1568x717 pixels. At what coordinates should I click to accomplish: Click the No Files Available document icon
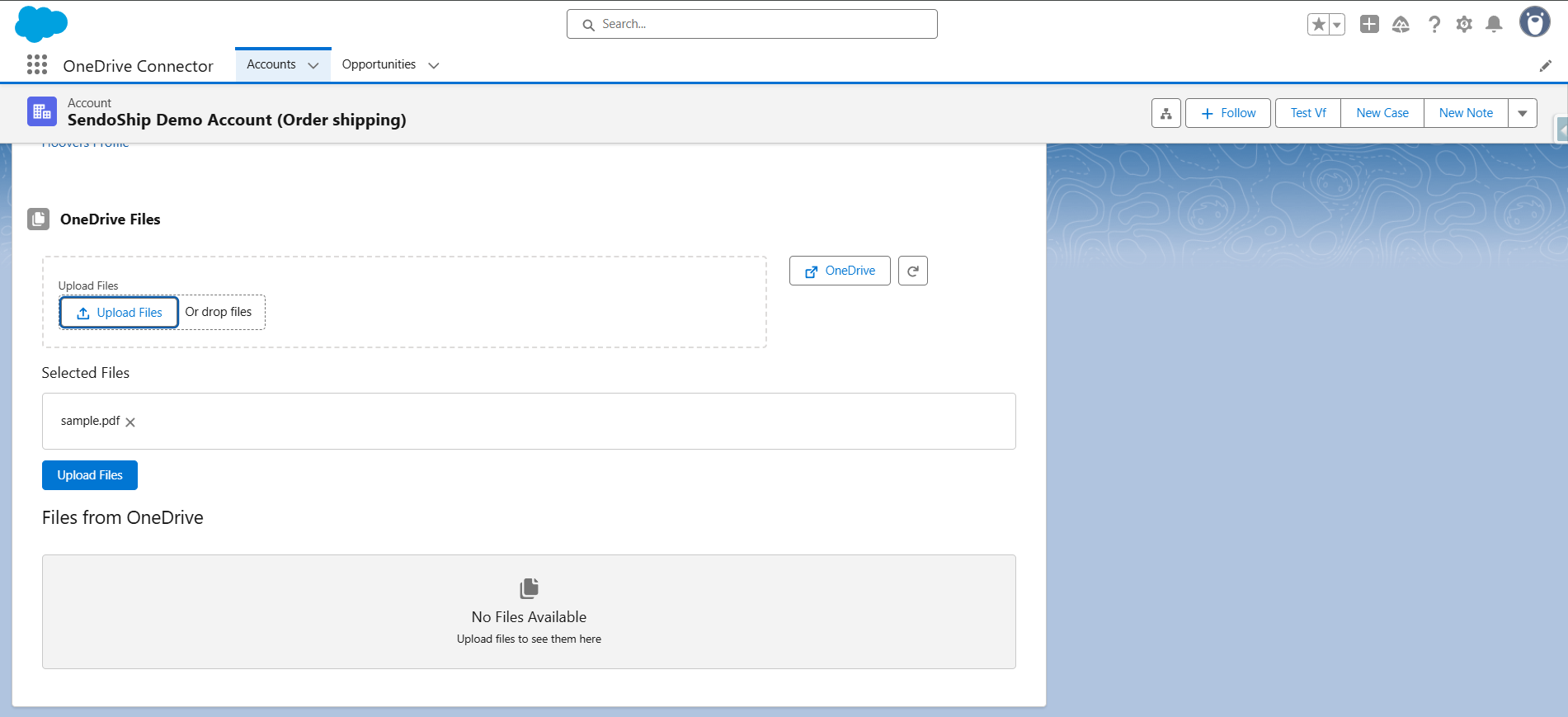(530, 588)
